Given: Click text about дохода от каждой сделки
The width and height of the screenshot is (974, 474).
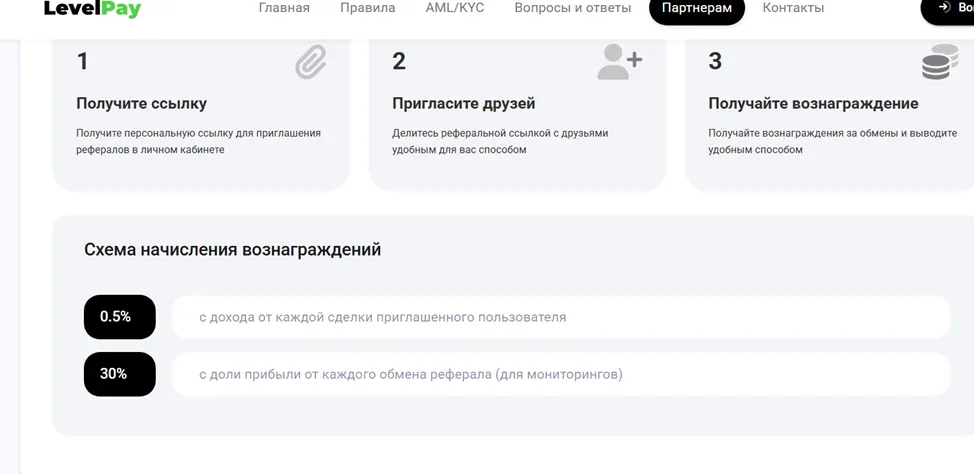Looking at the screenshot, I should tap(383, 317).
